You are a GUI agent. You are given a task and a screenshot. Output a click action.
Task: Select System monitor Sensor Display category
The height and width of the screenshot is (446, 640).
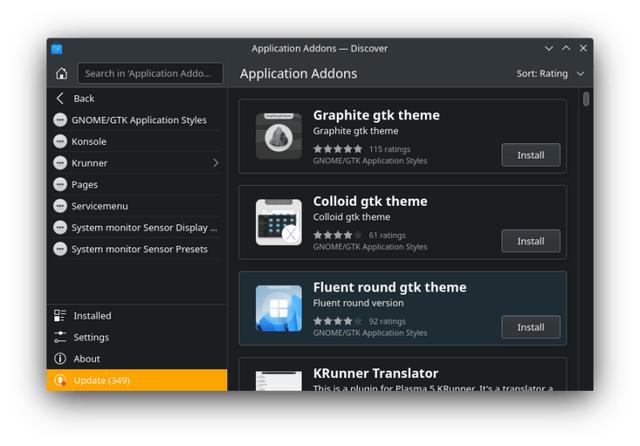[137, 228]
